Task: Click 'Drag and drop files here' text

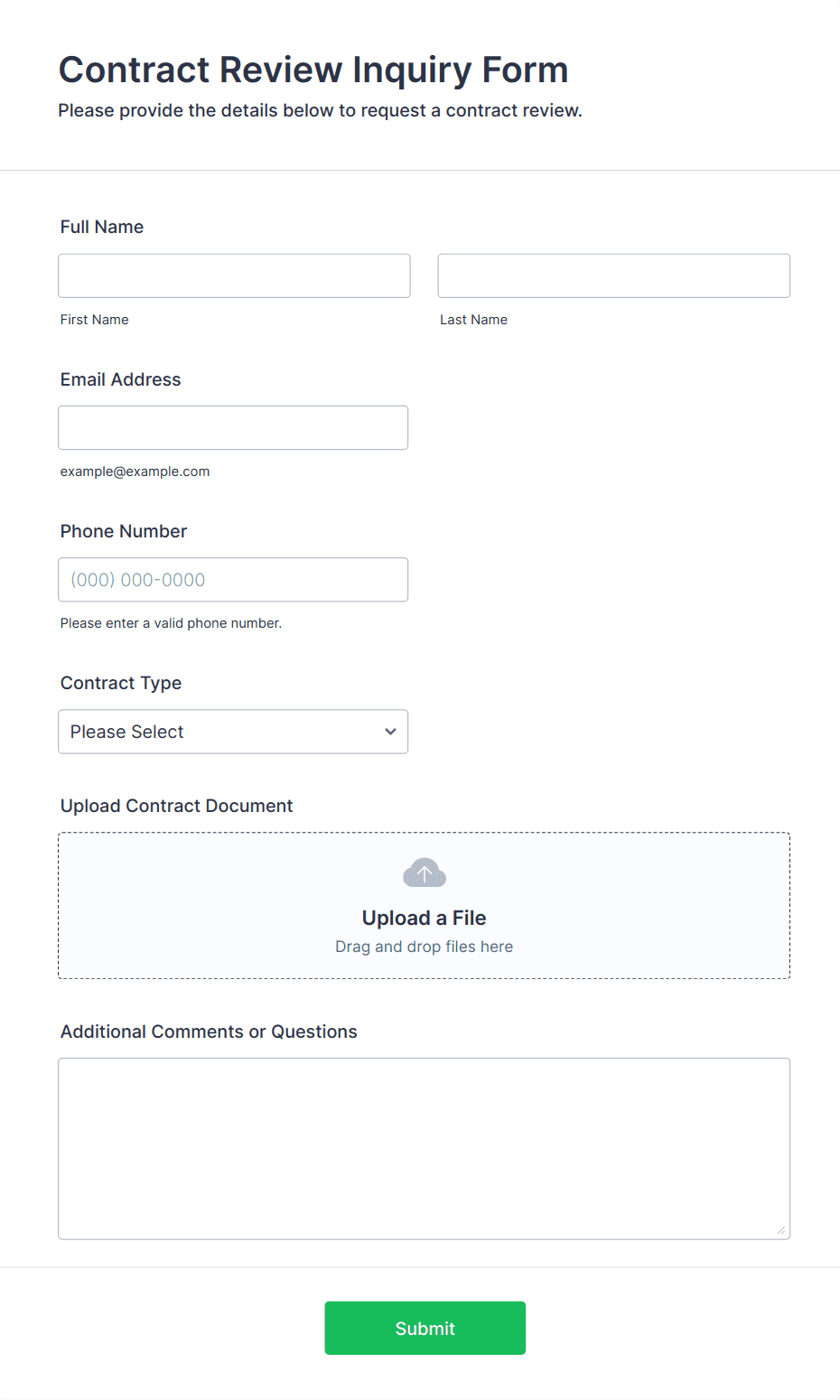Action: pyautogui.click(x=424, y=947)
